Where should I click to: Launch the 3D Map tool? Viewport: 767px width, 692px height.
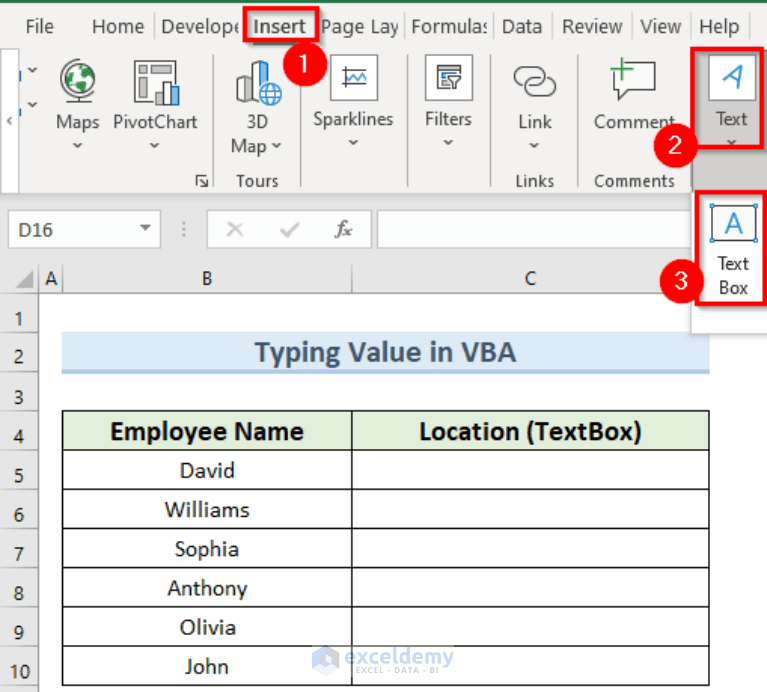tap(258, 82)
